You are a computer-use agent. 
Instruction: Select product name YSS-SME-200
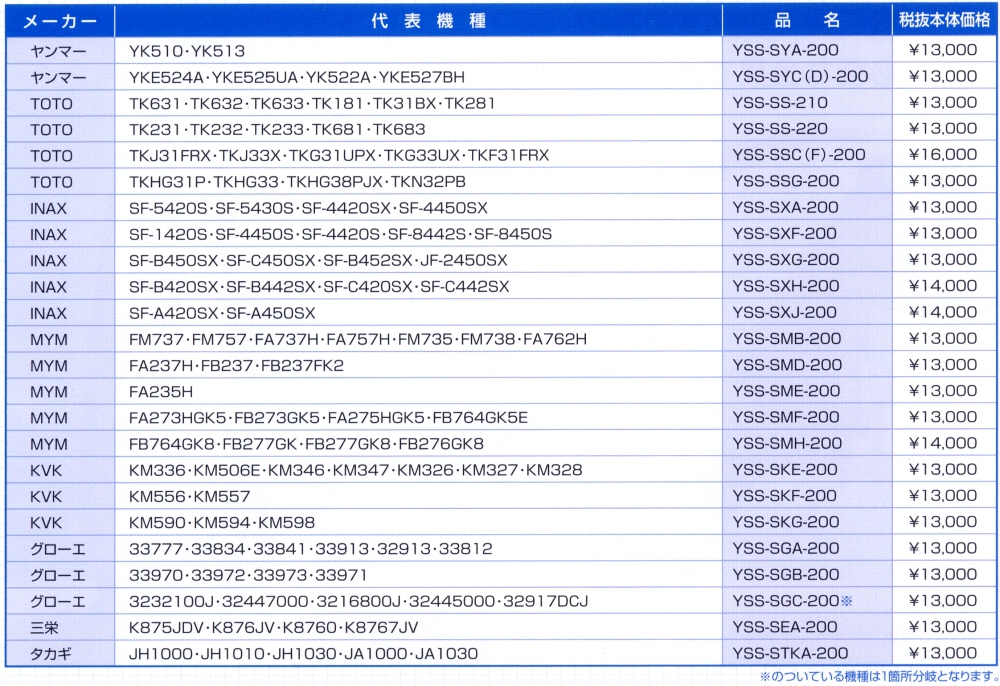[786, 391]
